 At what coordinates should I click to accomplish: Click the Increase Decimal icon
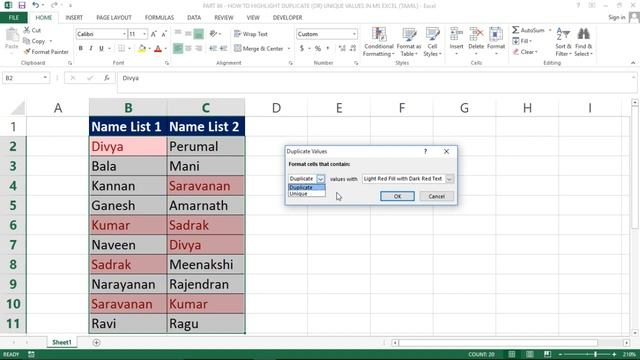(x=342, y=49)
